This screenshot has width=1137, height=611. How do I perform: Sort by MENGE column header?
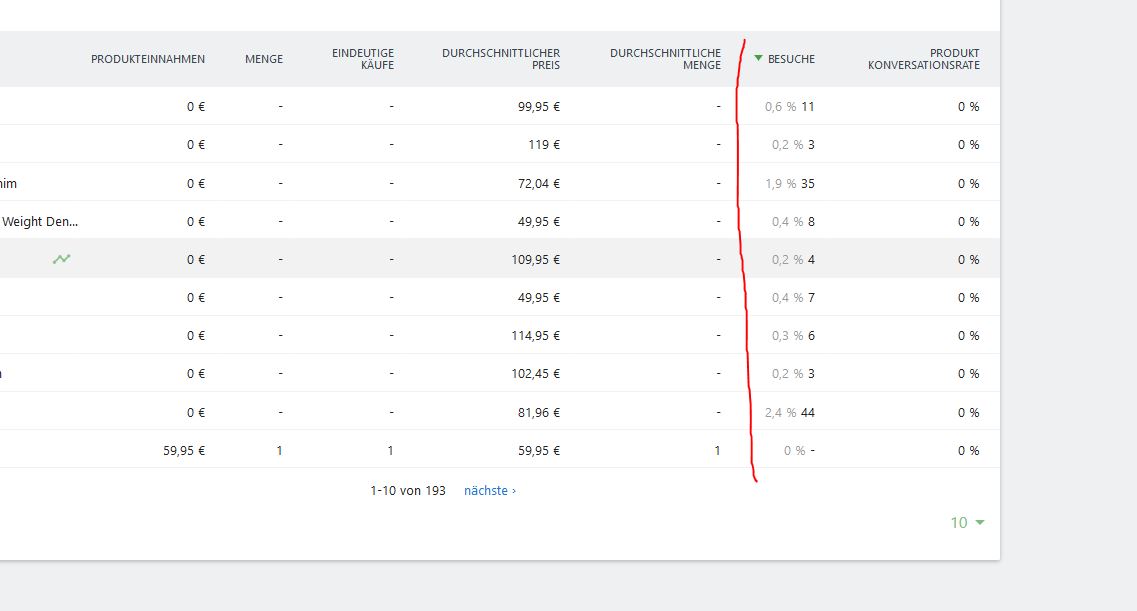[264, 59]
